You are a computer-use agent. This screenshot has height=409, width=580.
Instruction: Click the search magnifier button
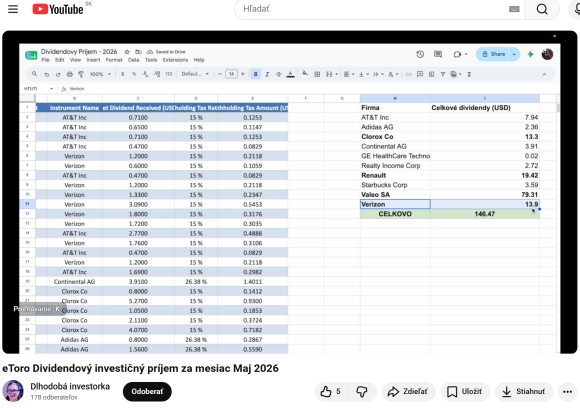point(542,9)
